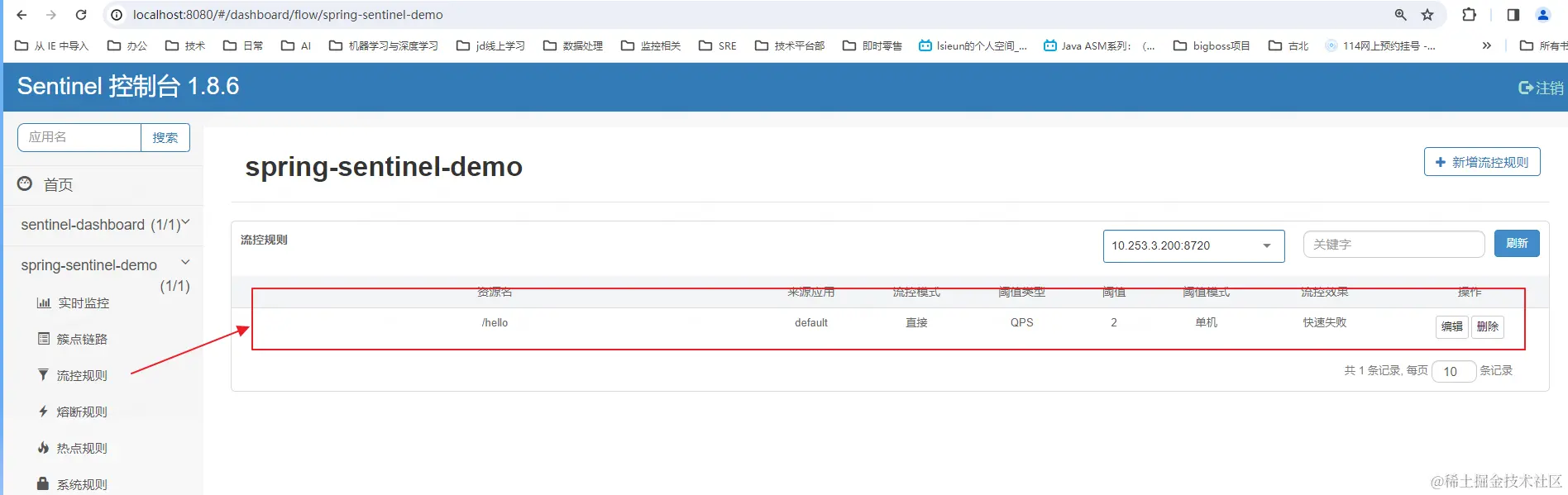Click the default source app cell

[810, 323]
